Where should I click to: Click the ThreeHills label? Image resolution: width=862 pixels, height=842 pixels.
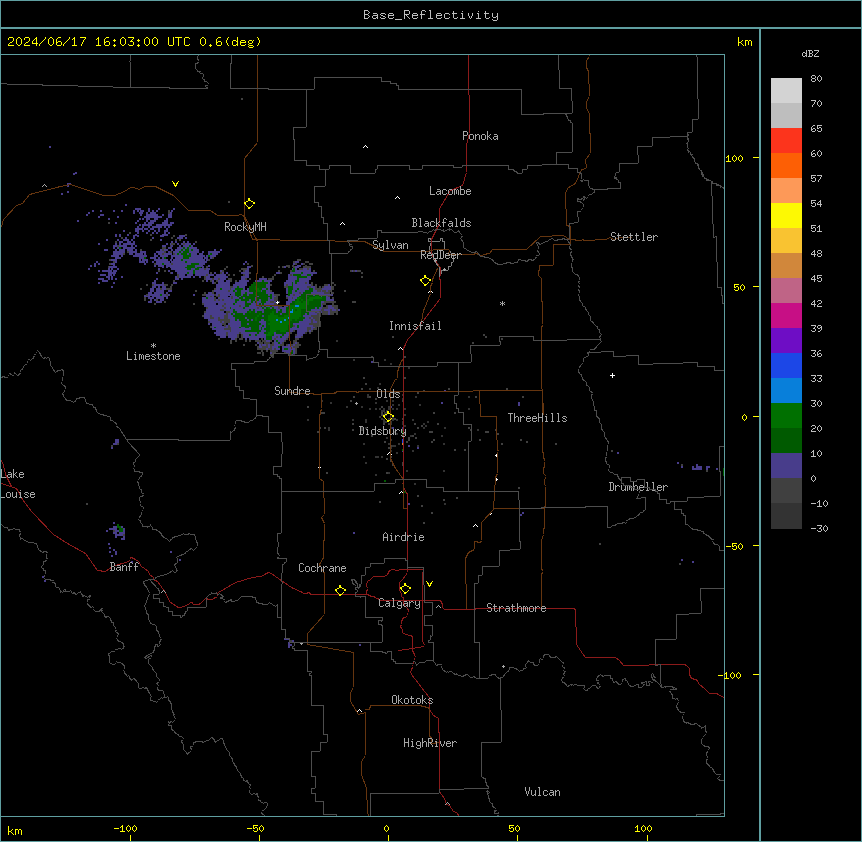pyautogui.click(x=537, y=418)
